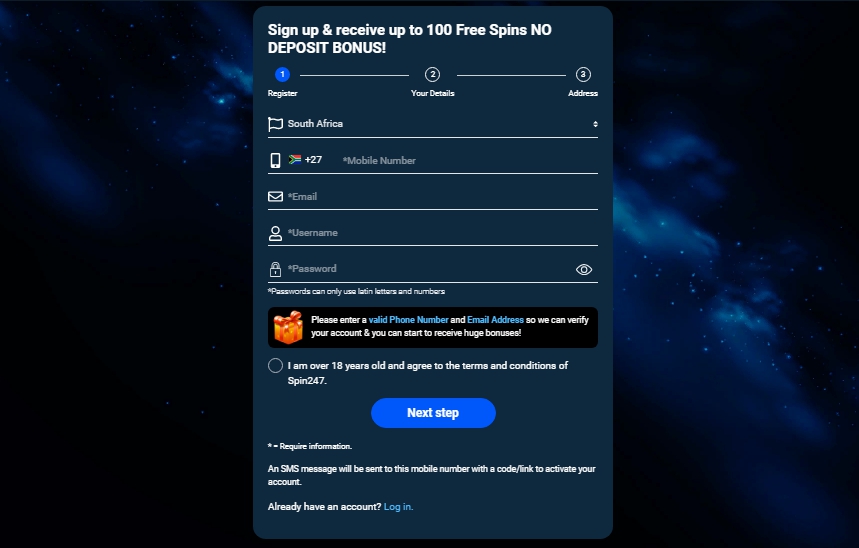
Task: Click the user silhouette icon by Username
Action: click(x=276, y=233)
